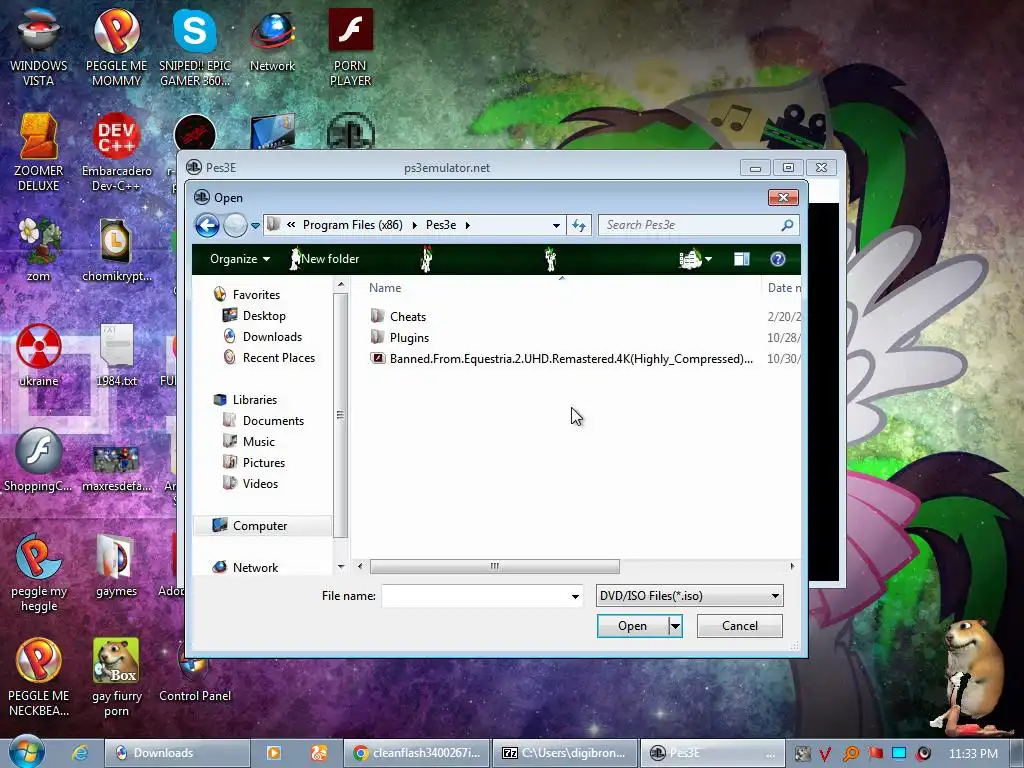The width and height of the screenshot is (1024, 768).
Task: Open 1984.txt desktop file
Action: (116, 355)
